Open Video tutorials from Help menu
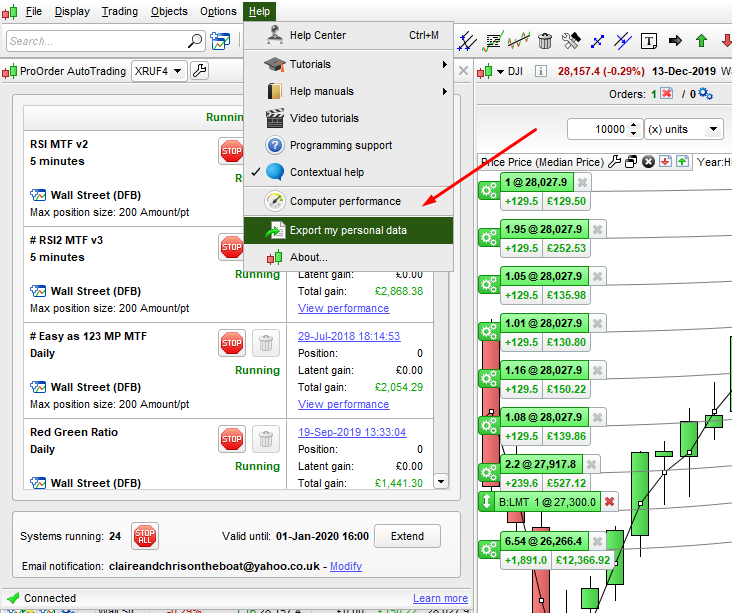732x613 pixels. [348, 119]
